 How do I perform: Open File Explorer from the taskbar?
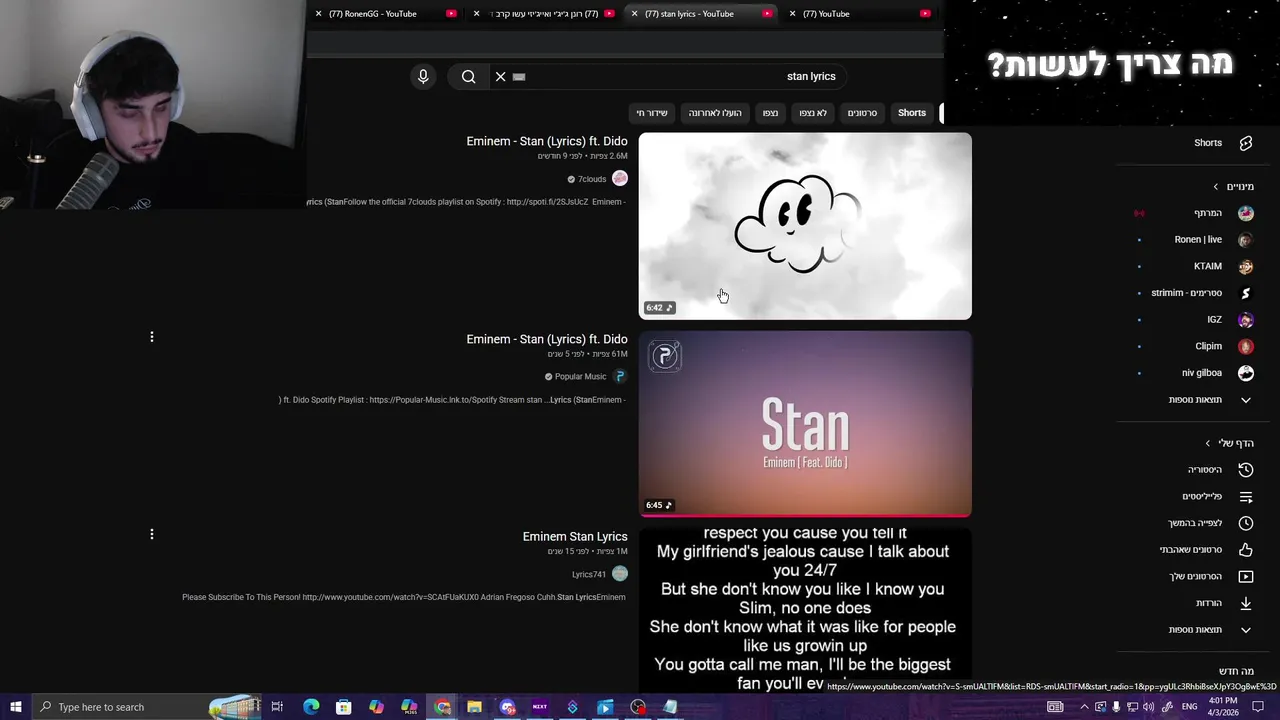474,707
